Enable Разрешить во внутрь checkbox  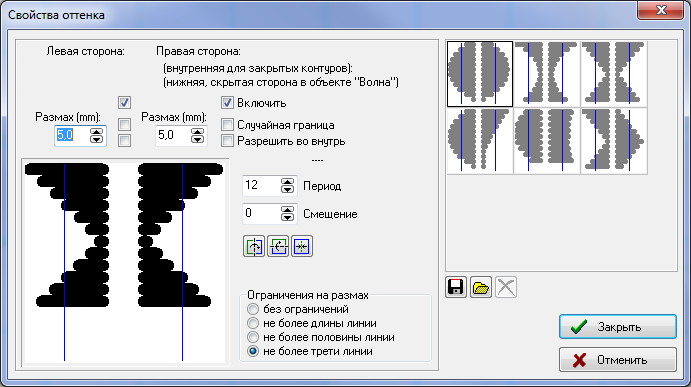point(227,141)
